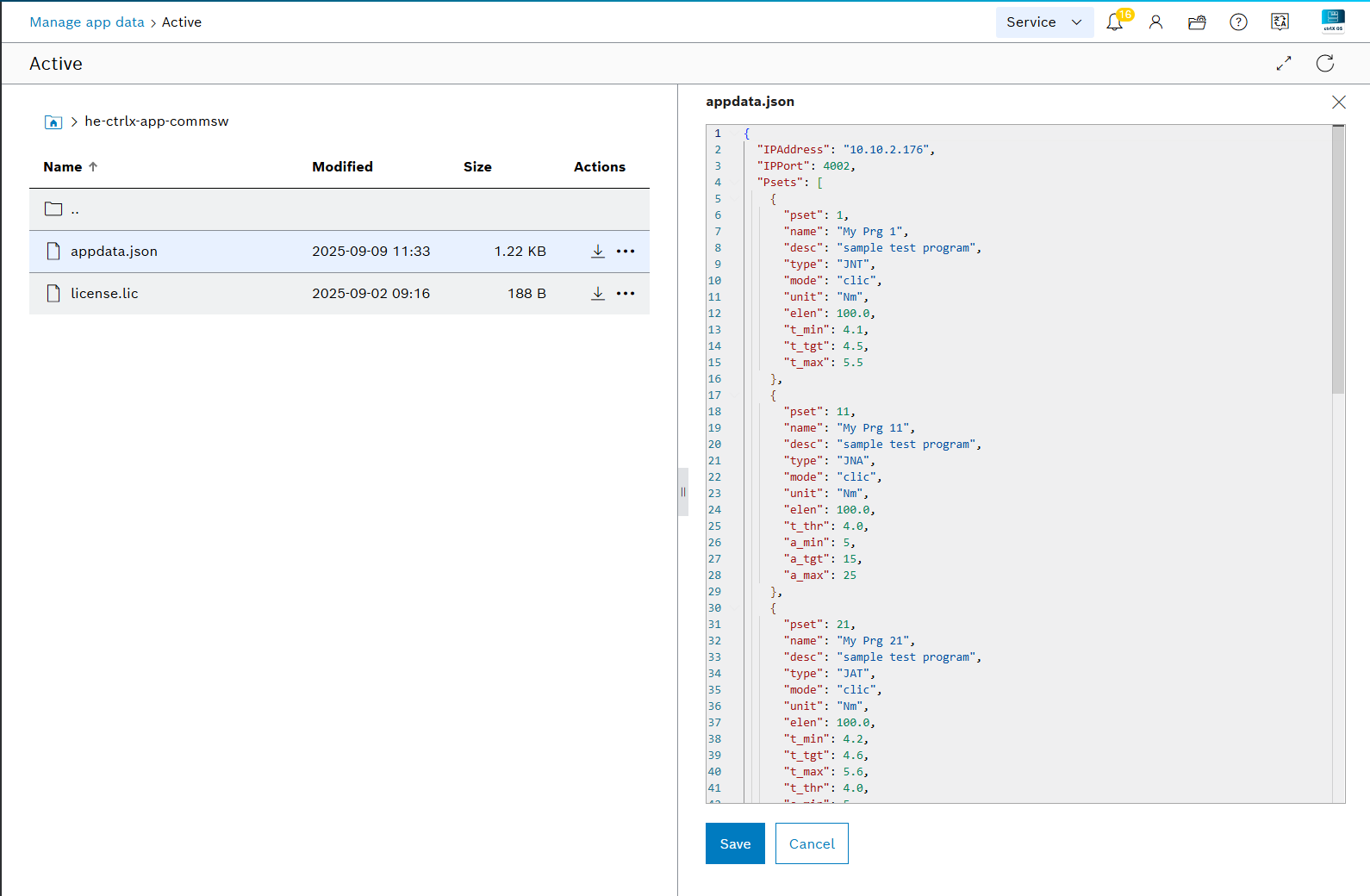
Task: Save the appdata.json changes
Action: (x=735, y=843)
